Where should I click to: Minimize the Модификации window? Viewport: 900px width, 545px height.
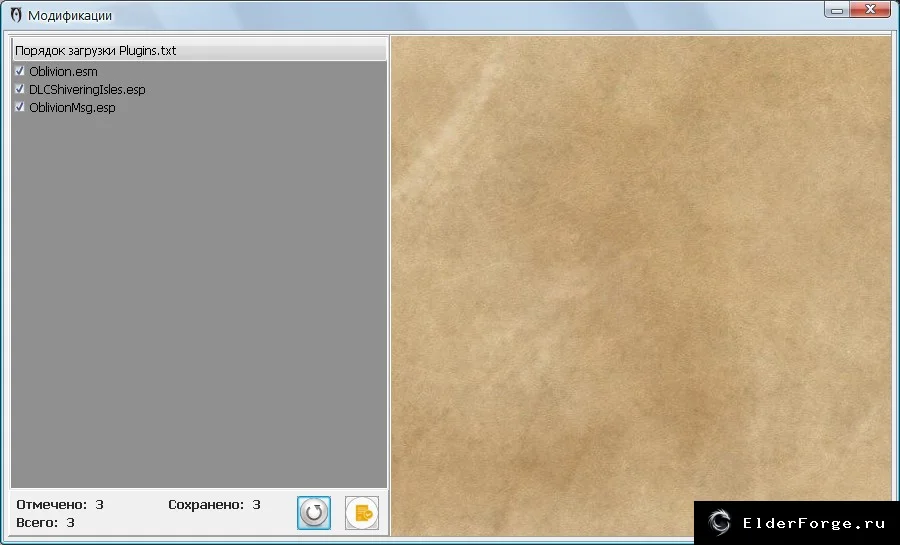point(837,10)
